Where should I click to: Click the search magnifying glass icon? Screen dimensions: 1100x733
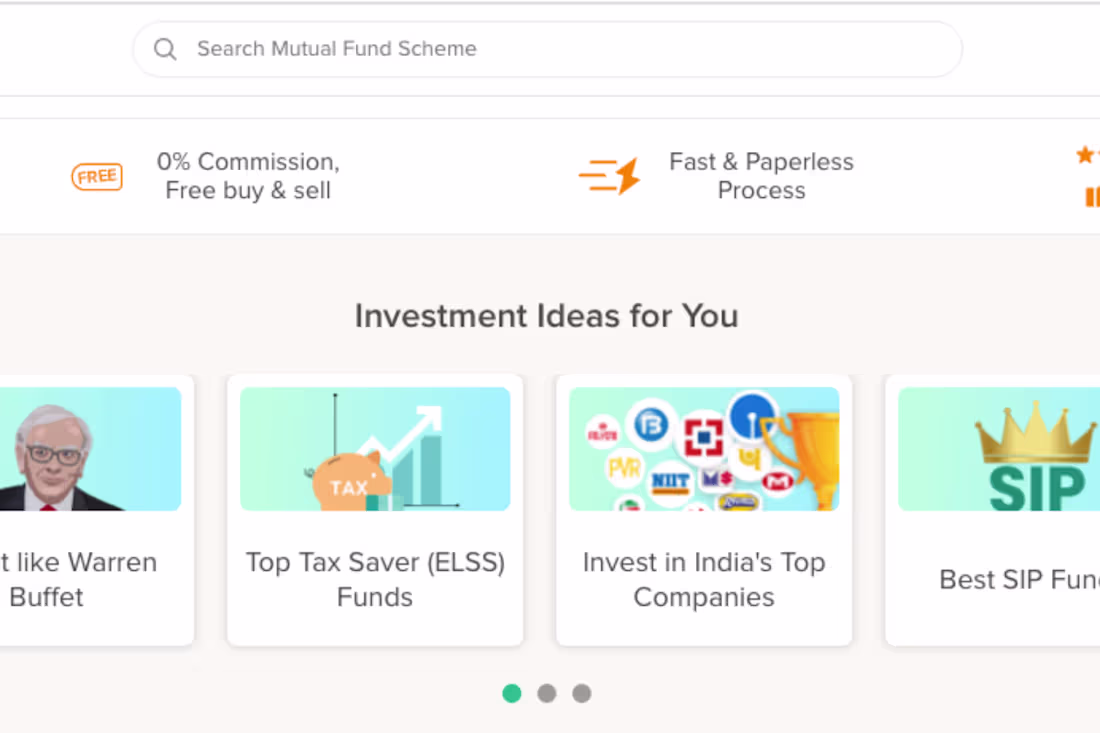165,48
